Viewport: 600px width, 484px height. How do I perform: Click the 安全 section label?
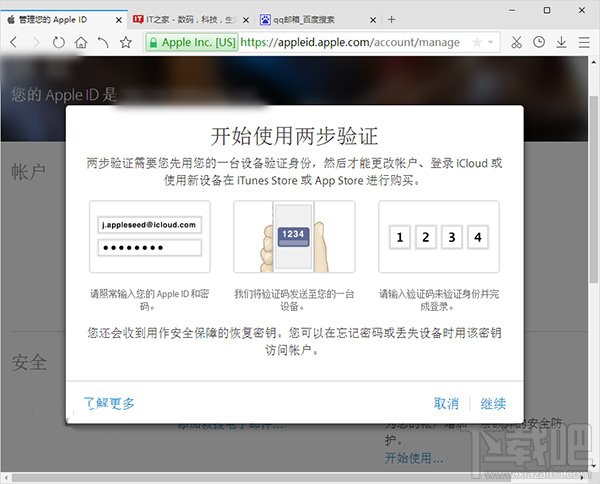click(x=29, y=362)
